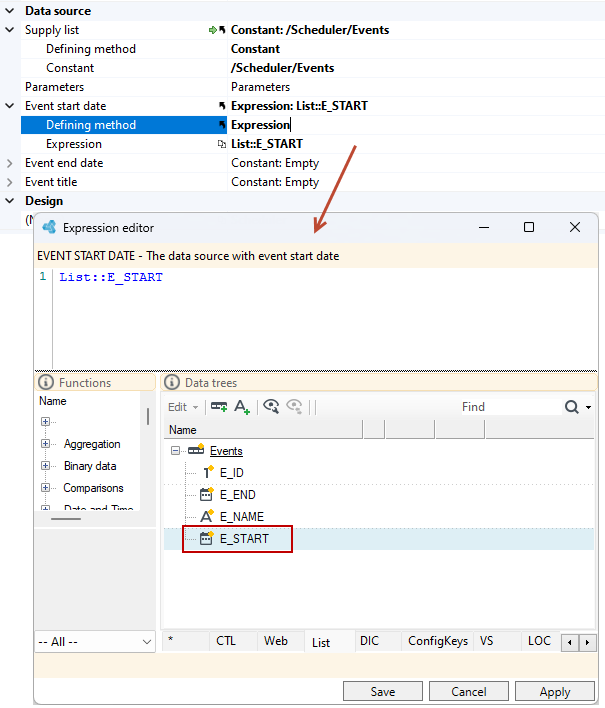Expand the Aggregation functions node

point(45,443)
